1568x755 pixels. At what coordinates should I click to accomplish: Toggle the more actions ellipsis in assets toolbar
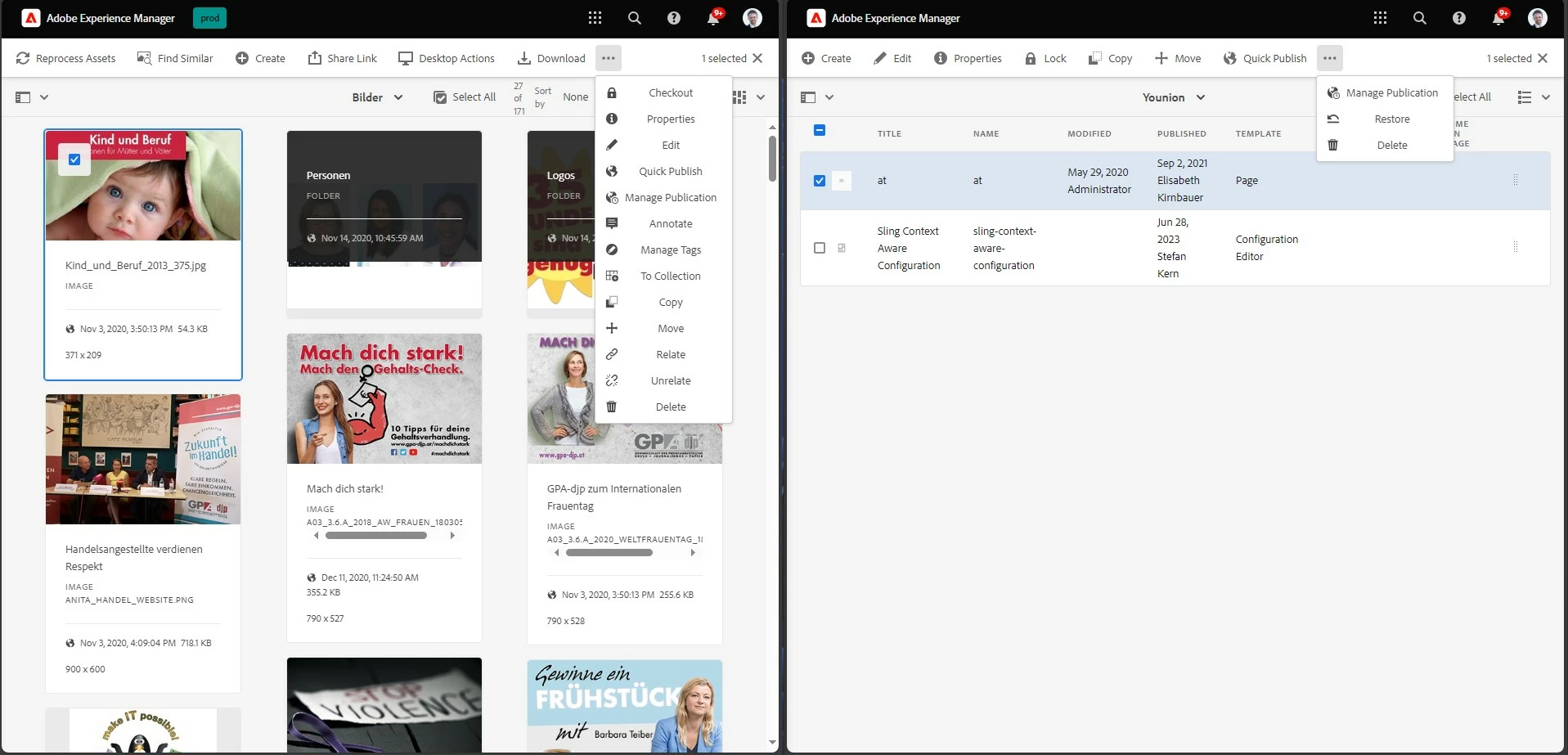click(x=608, y=58)
